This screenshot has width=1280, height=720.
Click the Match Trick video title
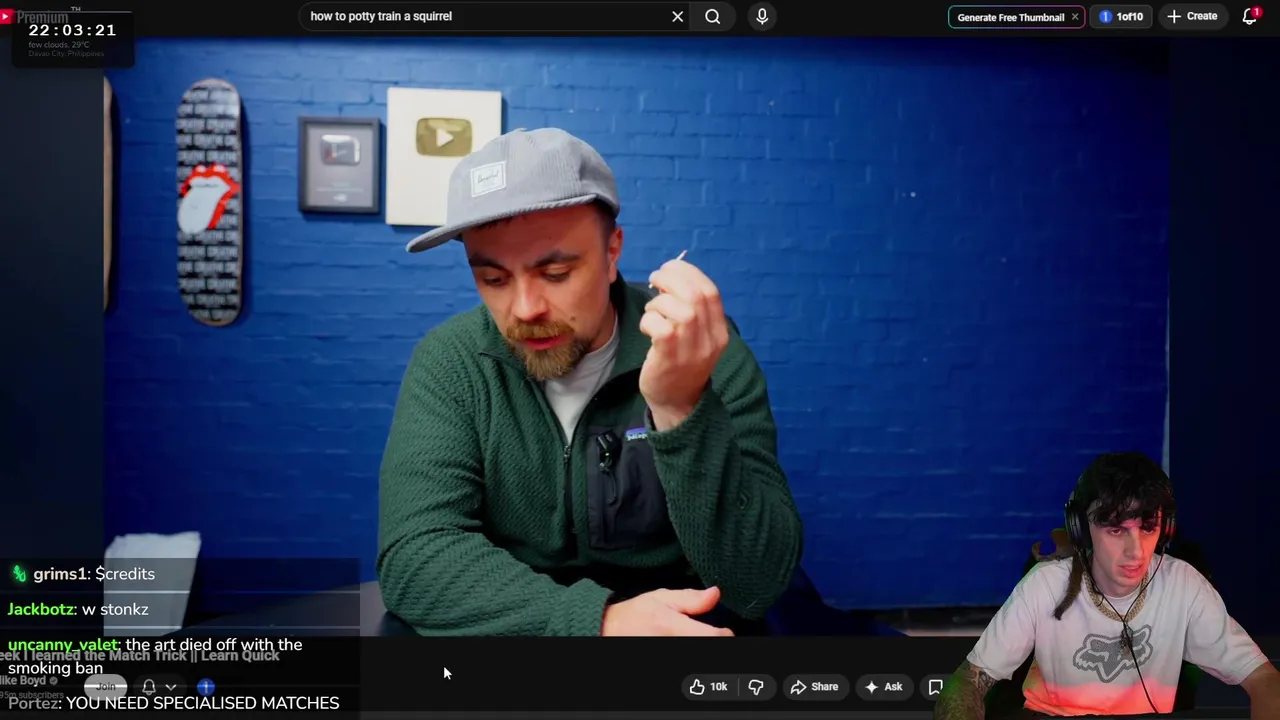(140, 656)
